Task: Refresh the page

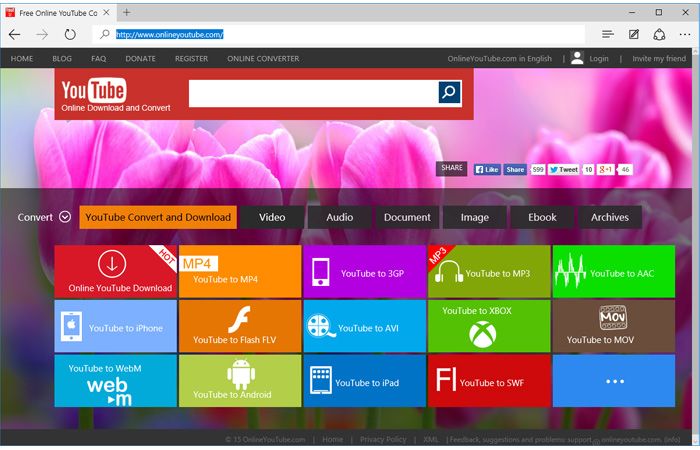Action: point(70,34)
